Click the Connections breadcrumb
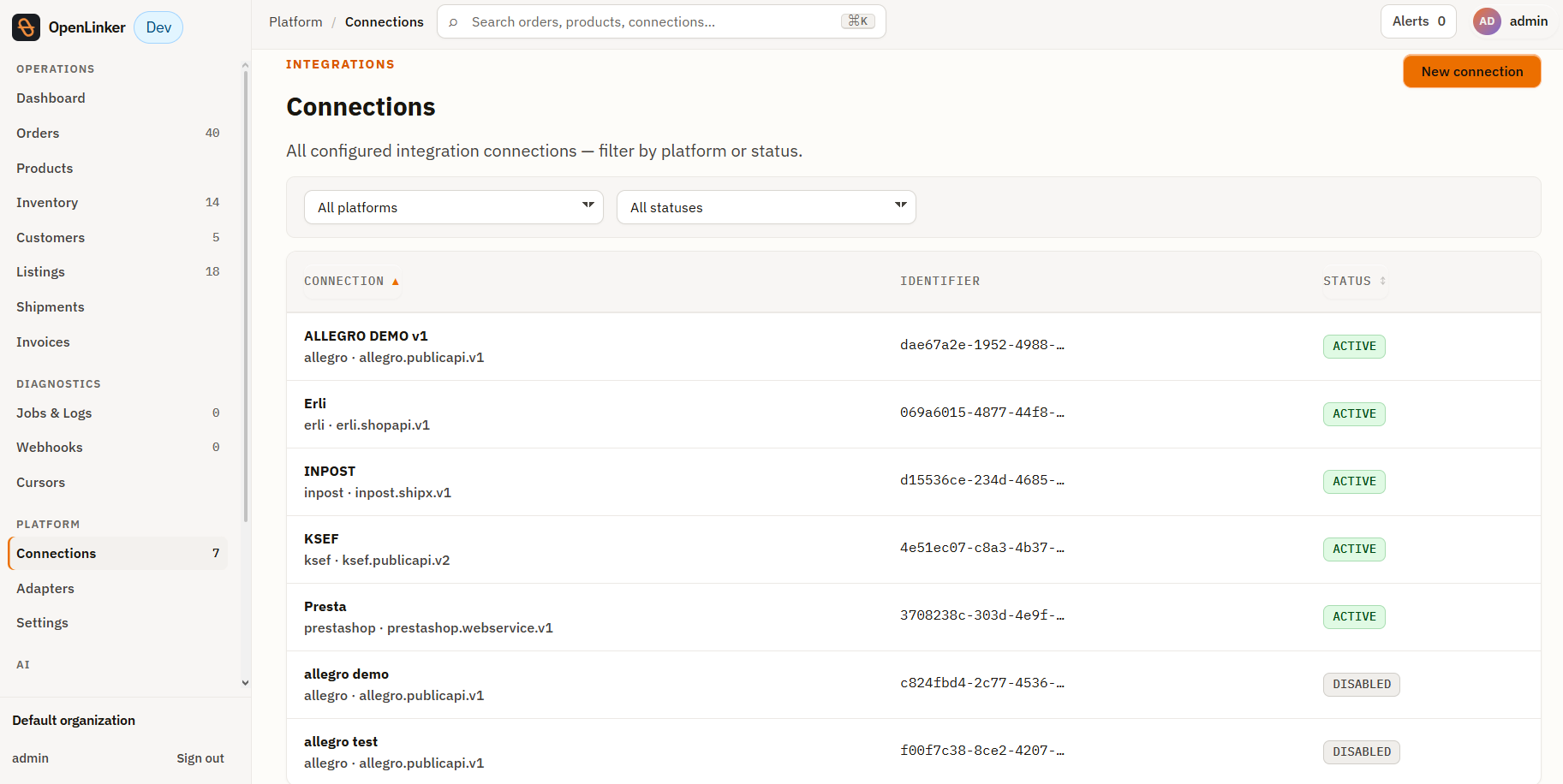Screen dimensions: 1563x784 (385, 22)
